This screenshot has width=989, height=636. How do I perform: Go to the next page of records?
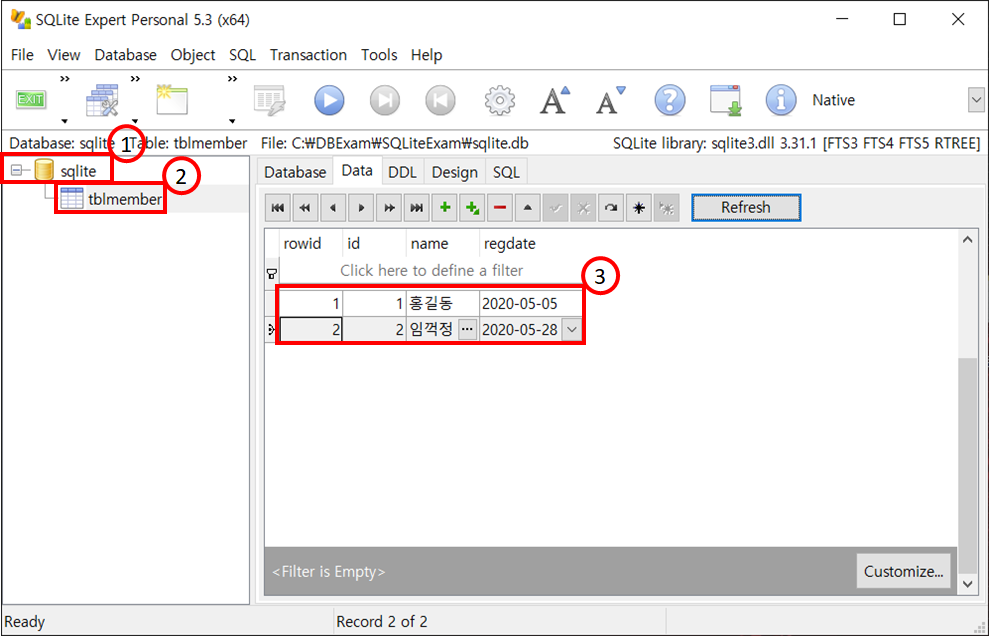tap(389, 208)
